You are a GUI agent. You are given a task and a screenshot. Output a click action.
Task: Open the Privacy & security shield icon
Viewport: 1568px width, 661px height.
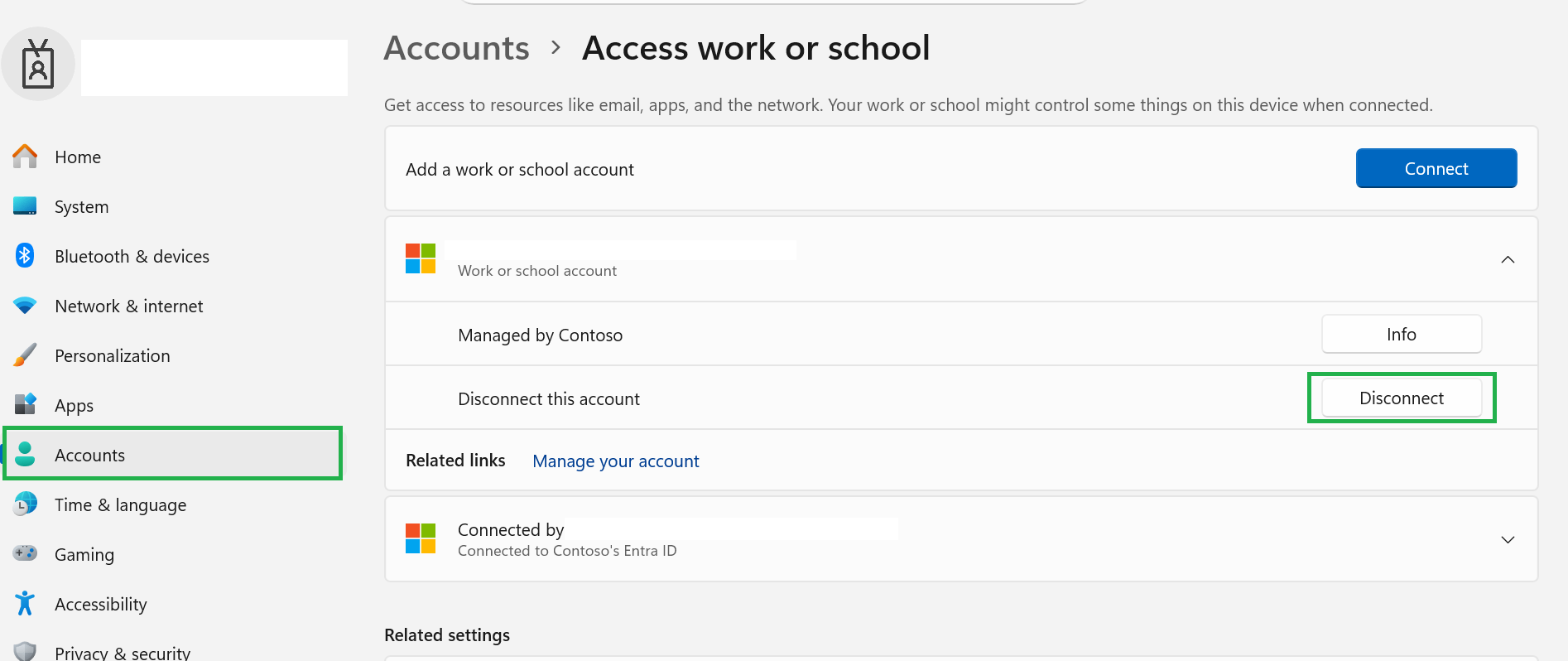point(25,651)
